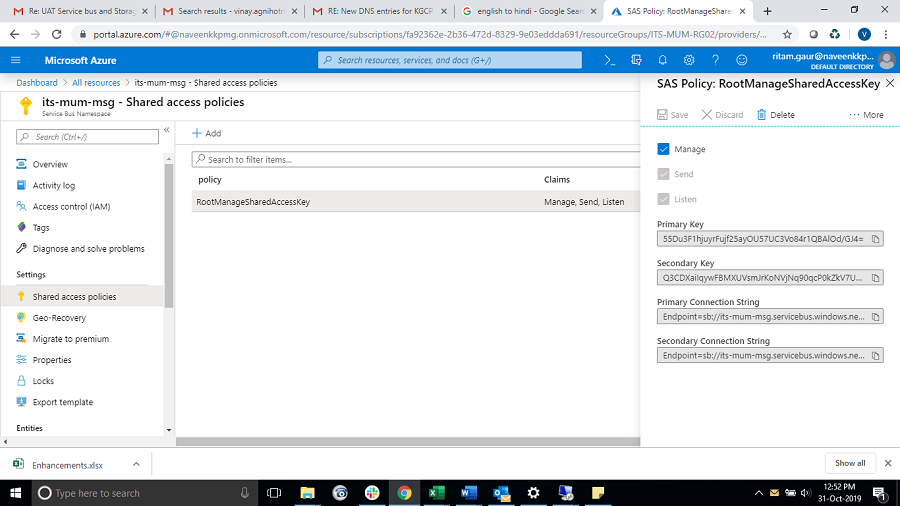Click Discard in the SAS Policy panel
The height and width of the screenshot is (506, 900).
pos(722,115)
